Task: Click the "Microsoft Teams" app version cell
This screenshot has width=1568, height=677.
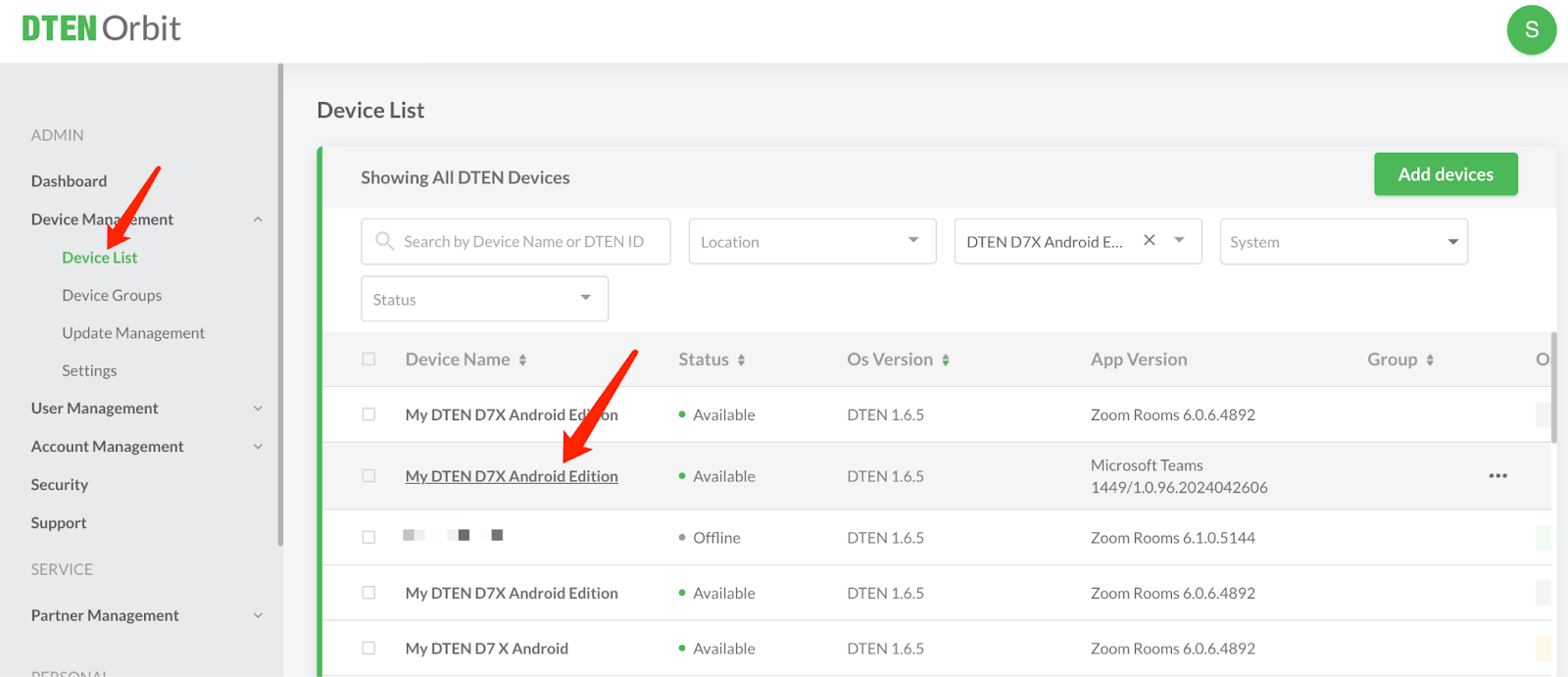Action: point(1179,476)
